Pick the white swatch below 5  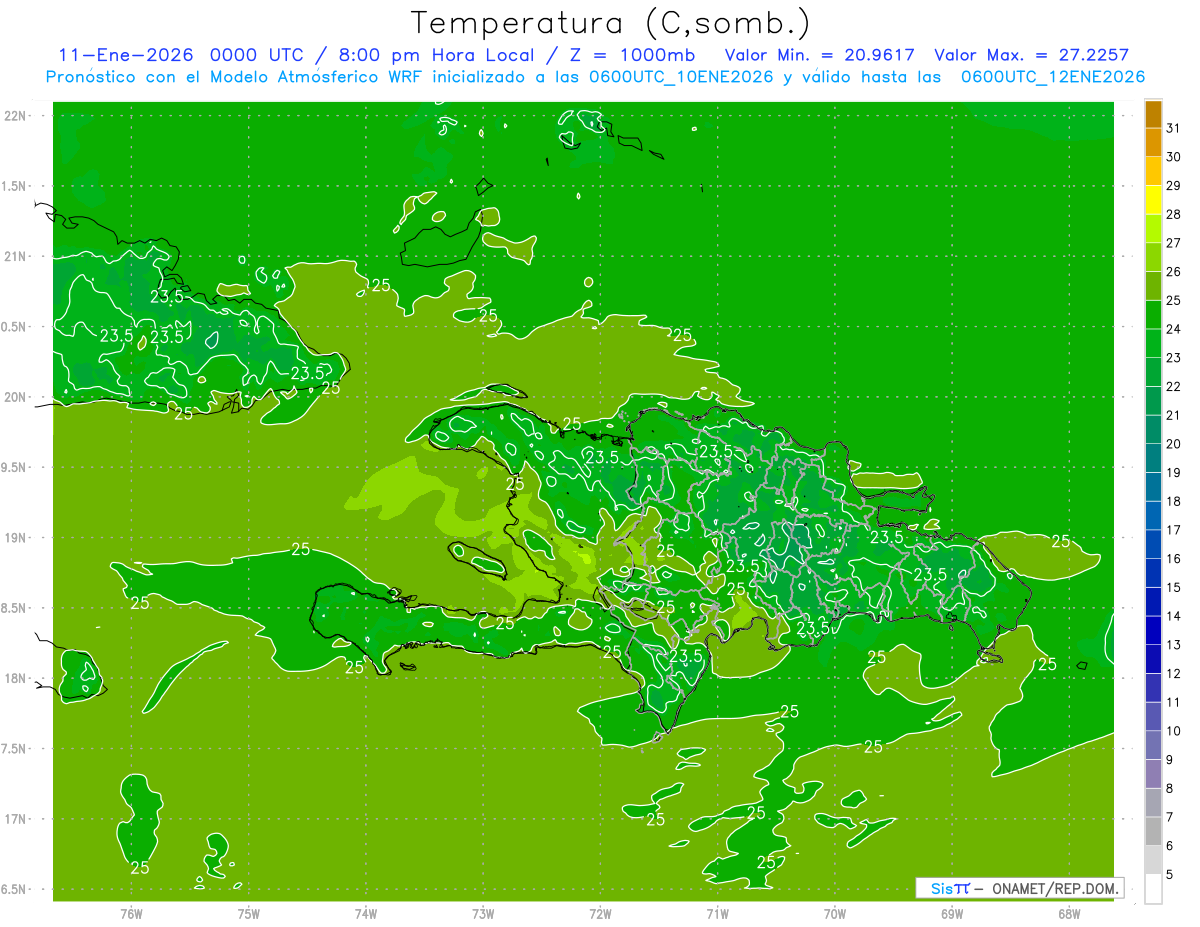[1153, 888]
